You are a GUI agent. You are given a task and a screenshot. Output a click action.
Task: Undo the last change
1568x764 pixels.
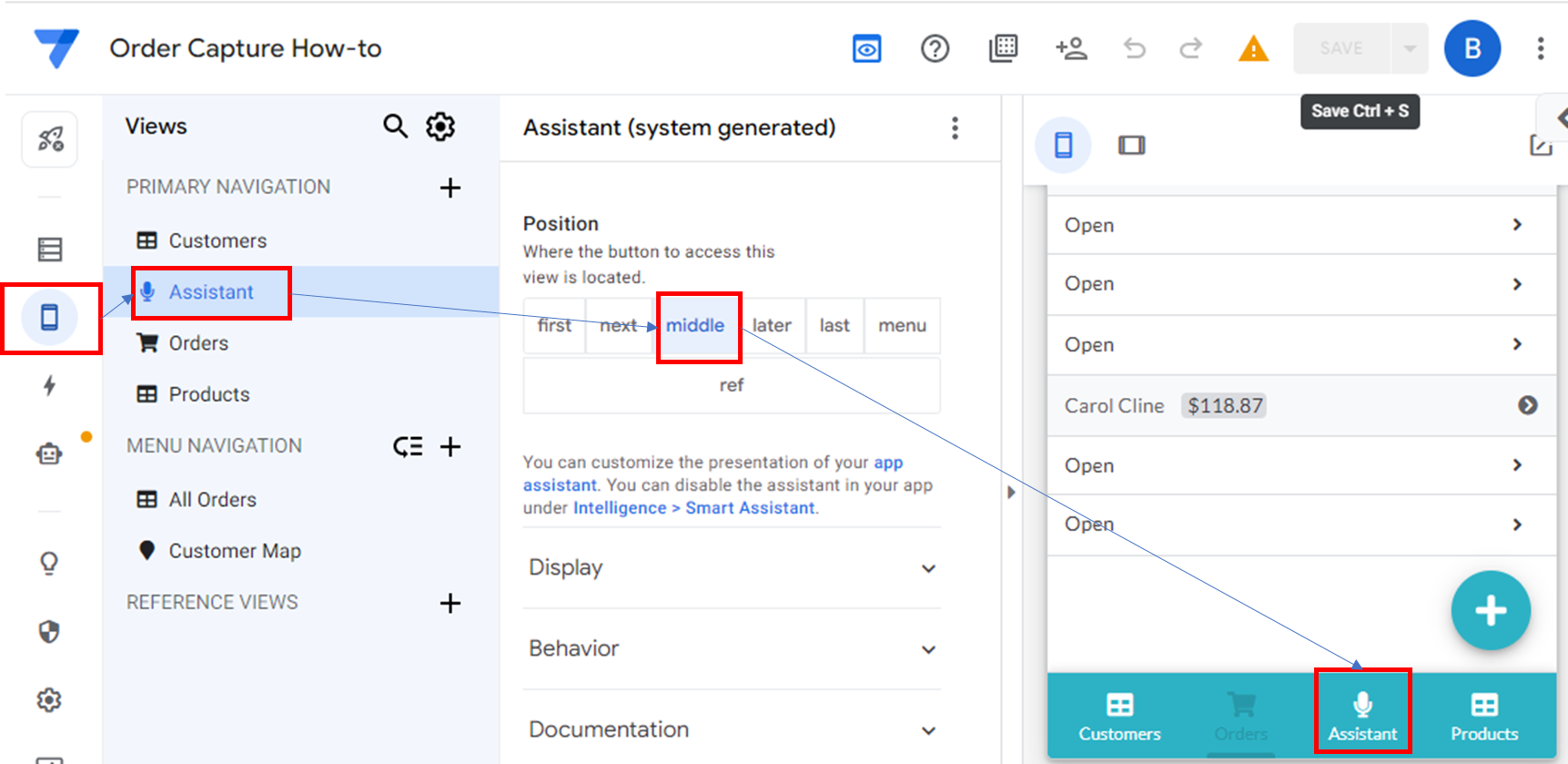pos(1134,48)
